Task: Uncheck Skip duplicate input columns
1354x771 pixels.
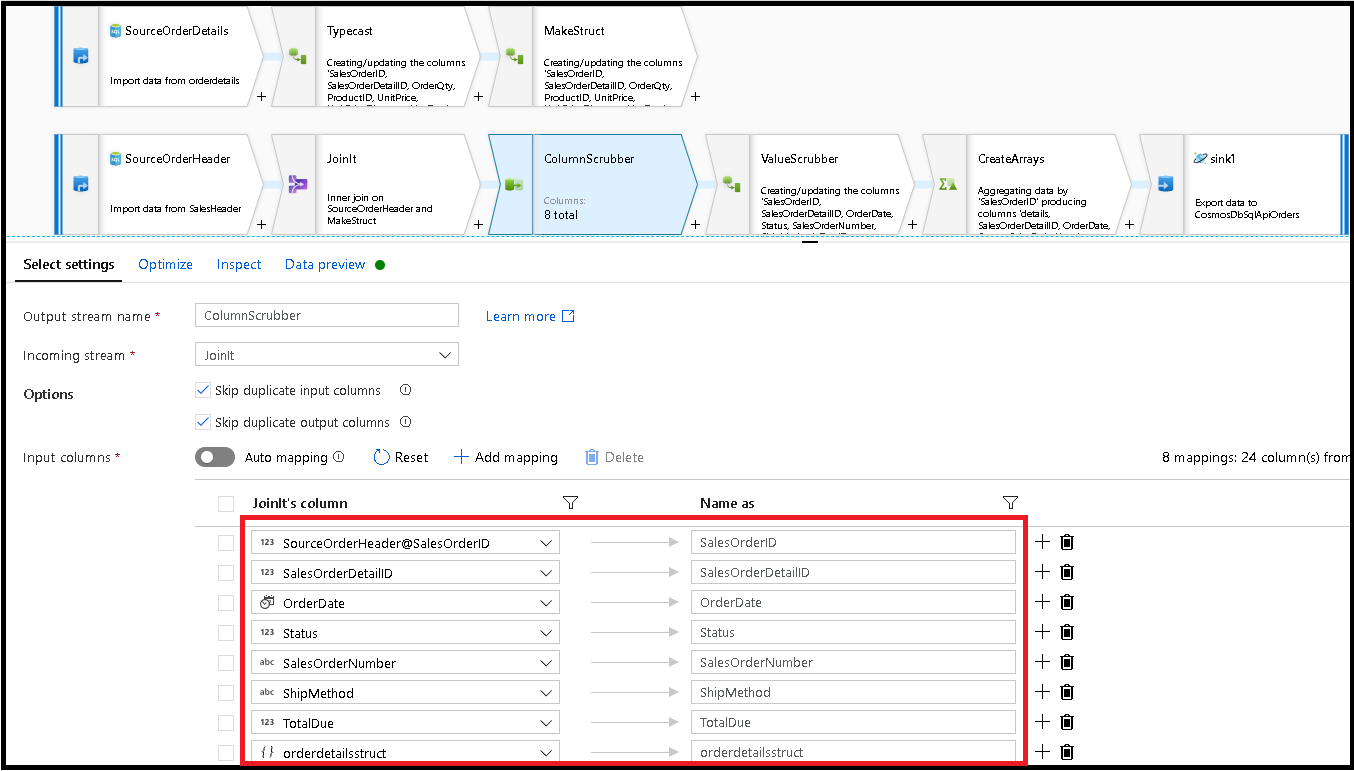Action: (203, 390)
